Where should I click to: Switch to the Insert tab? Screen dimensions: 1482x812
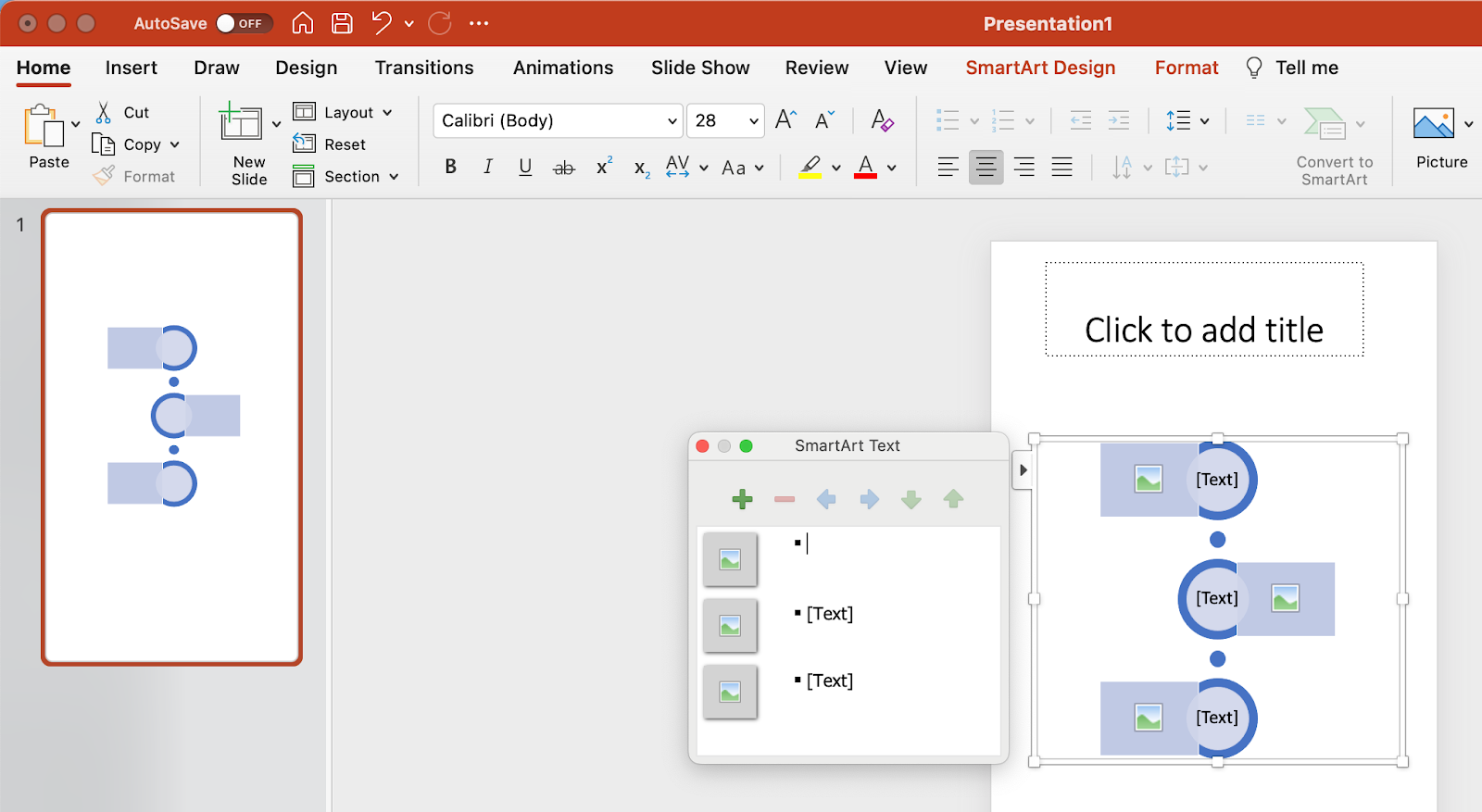coord(132,68)
